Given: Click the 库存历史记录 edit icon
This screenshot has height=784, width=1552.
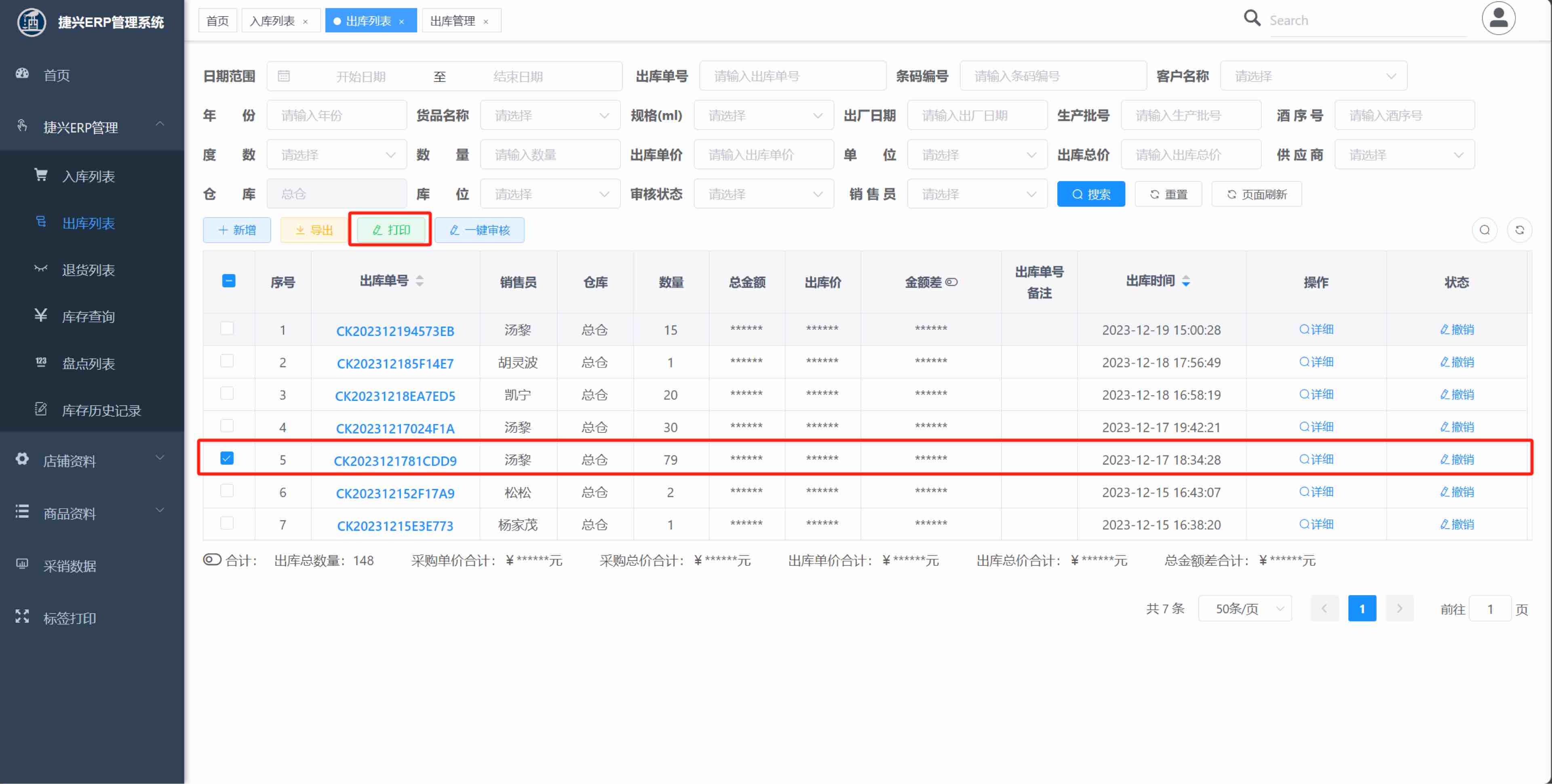Looking at the screenshot, I should coord(41,409).
